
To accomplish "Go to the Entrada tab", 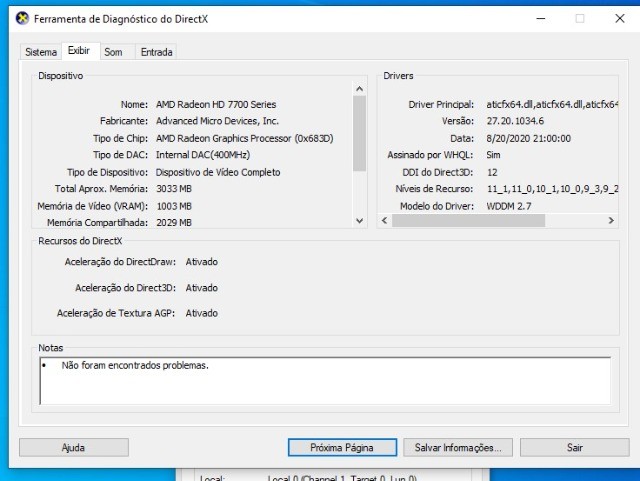I will (156, 52).
